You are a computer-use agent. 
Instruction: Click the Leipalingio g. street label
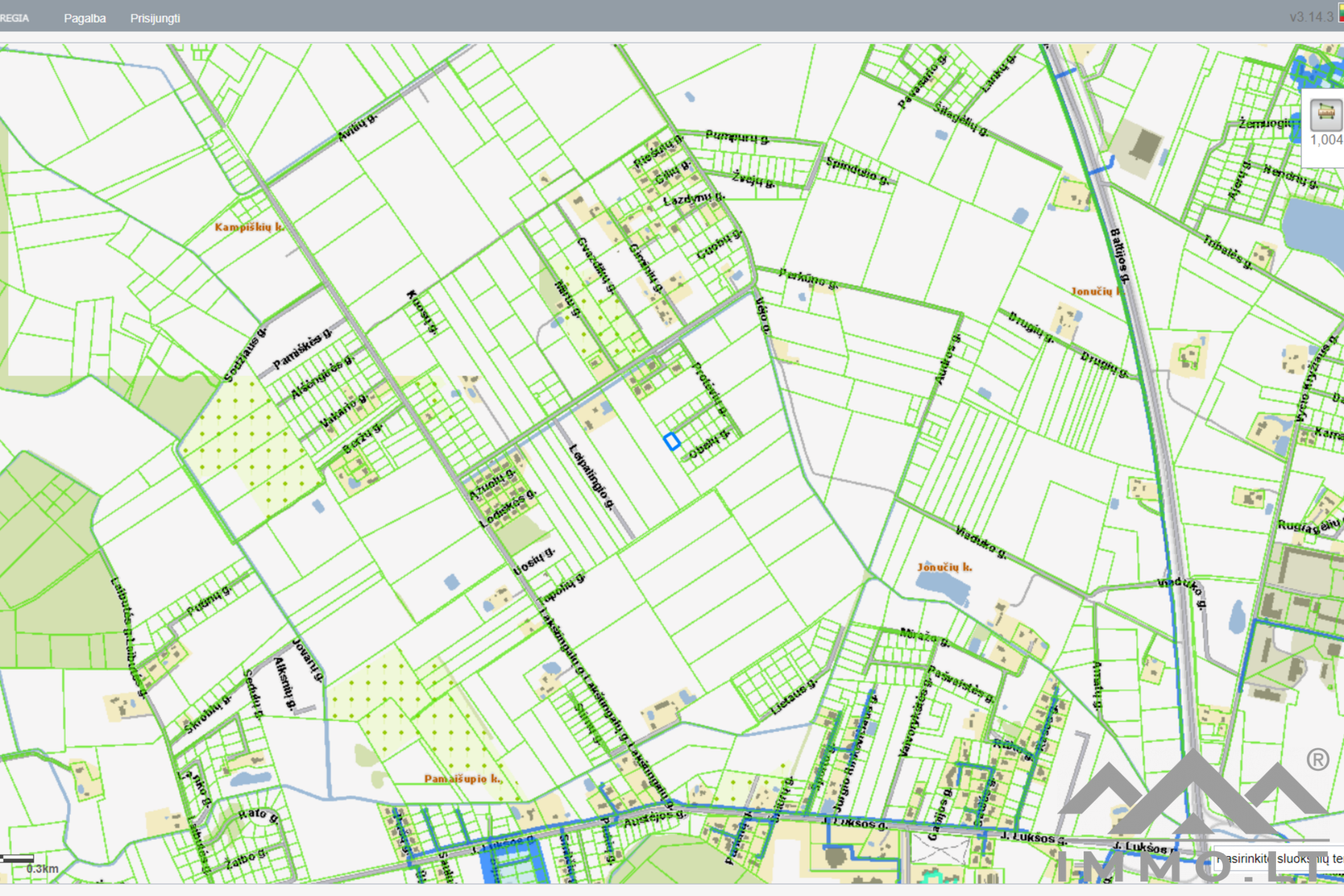(x=591, y=477)
